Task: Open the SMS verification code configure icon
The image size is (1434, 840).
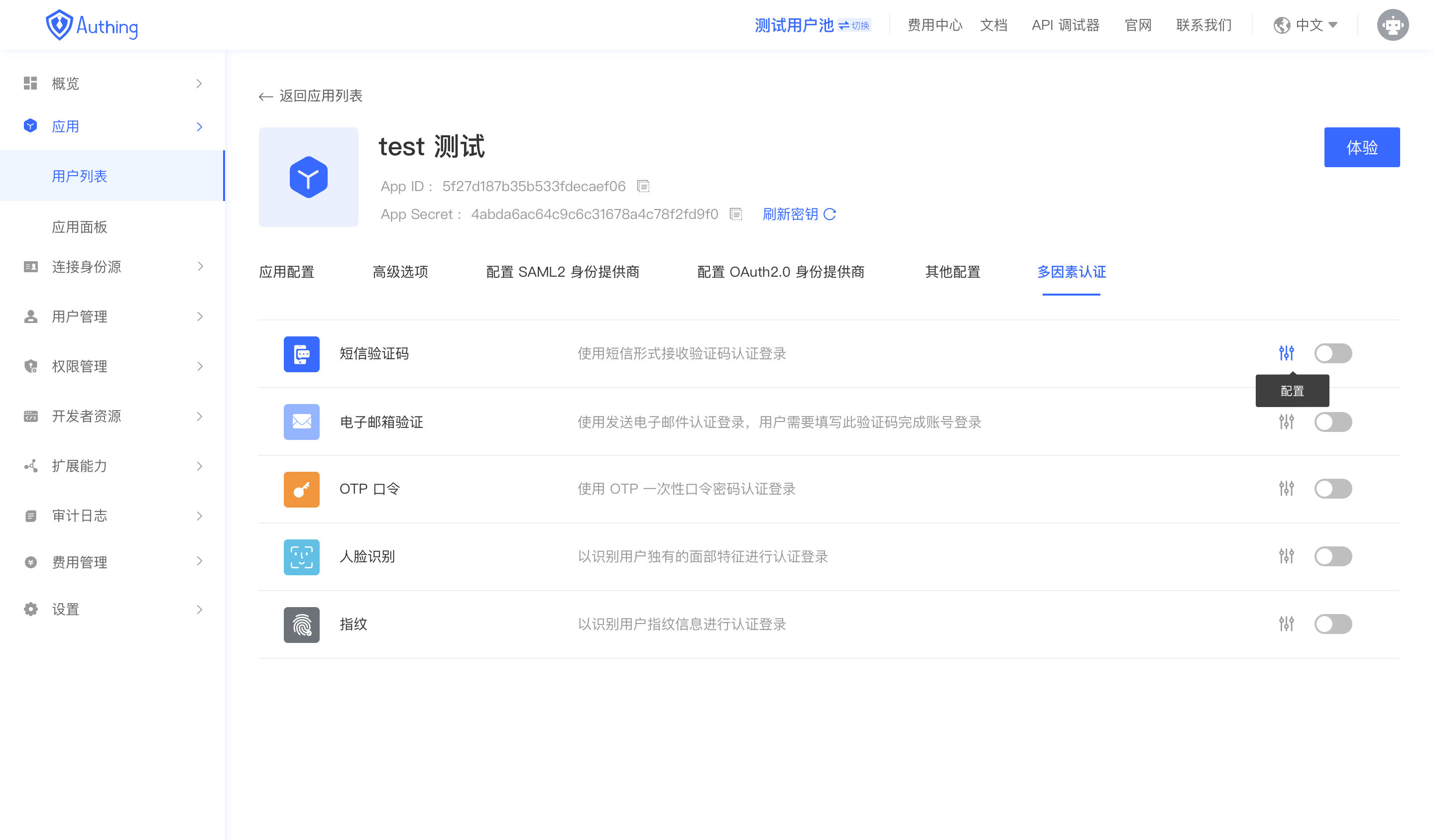Action: pyautogui.click(x=1286, y=353)
